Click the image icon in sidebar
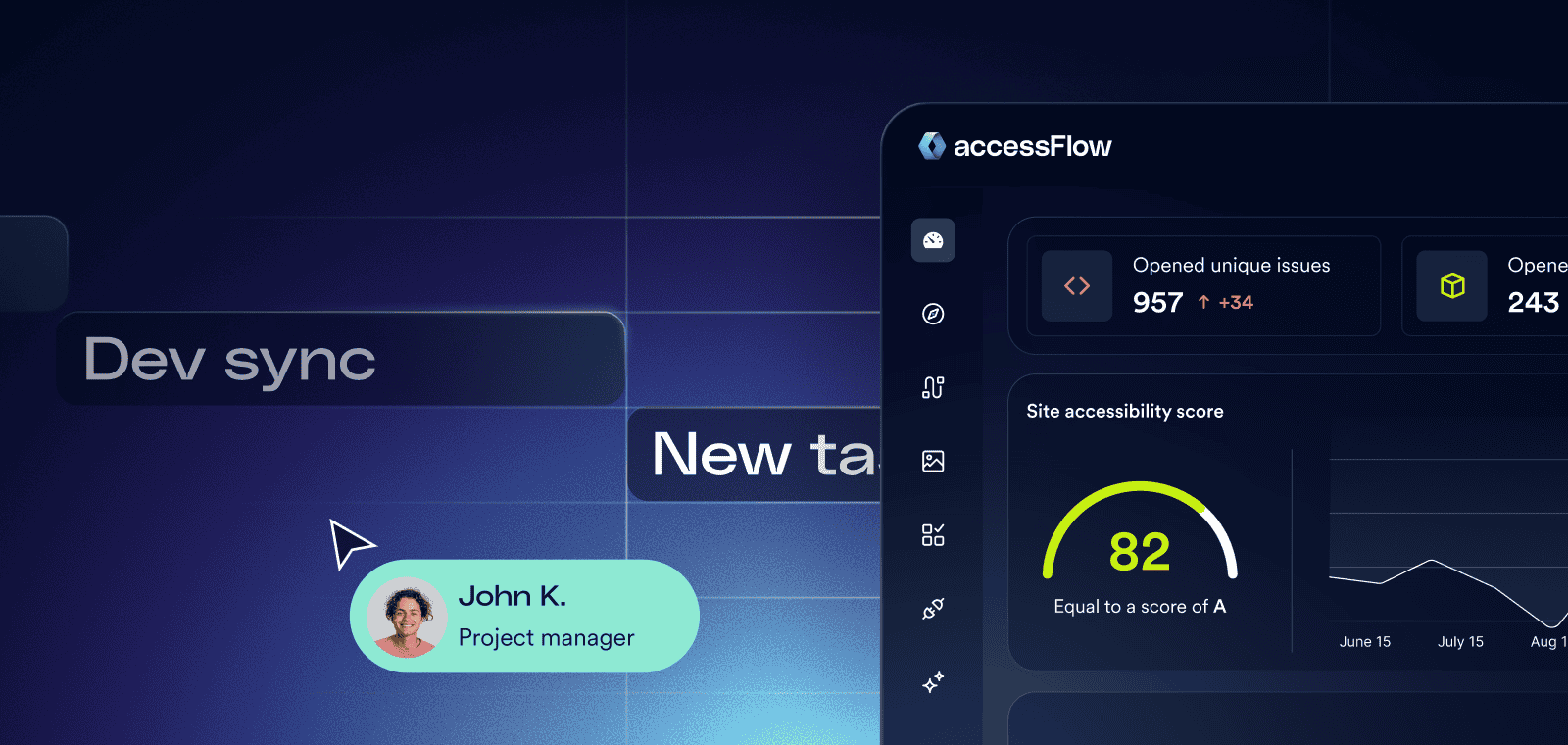The width and height of the screenshot is (1568, 745). (x=933, y=461)
